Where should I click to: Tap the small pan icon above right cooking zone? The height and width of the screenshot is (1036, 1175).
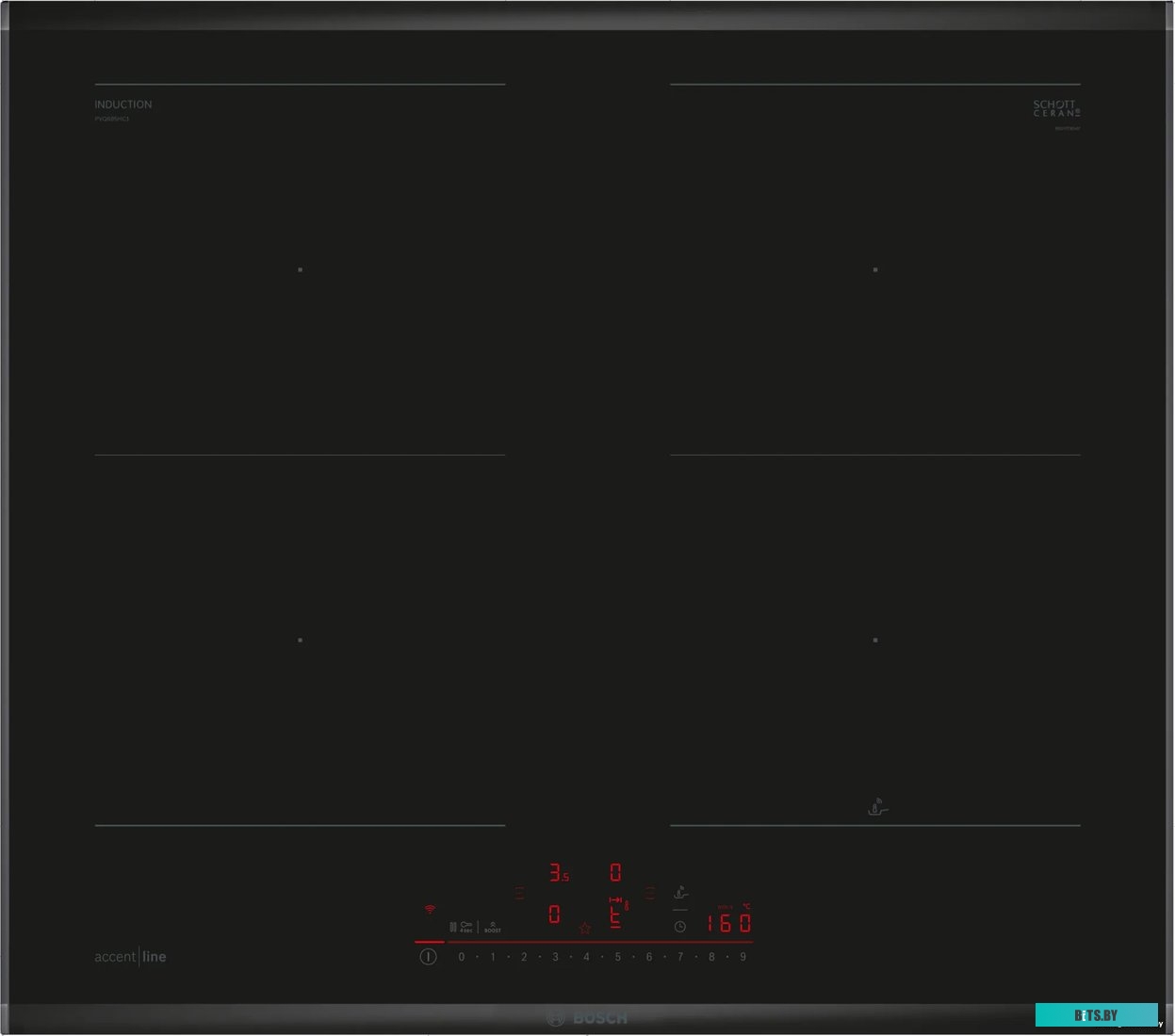tap(876, 807)
